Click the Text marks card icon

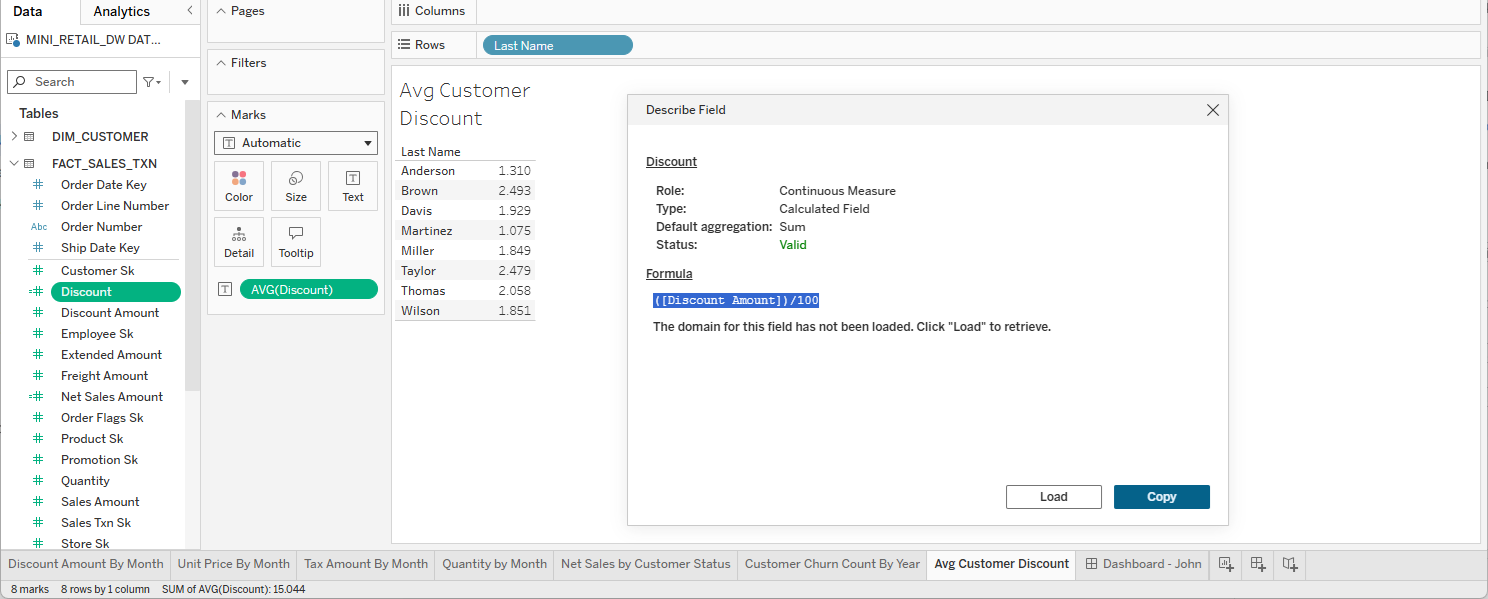(353, 186)
